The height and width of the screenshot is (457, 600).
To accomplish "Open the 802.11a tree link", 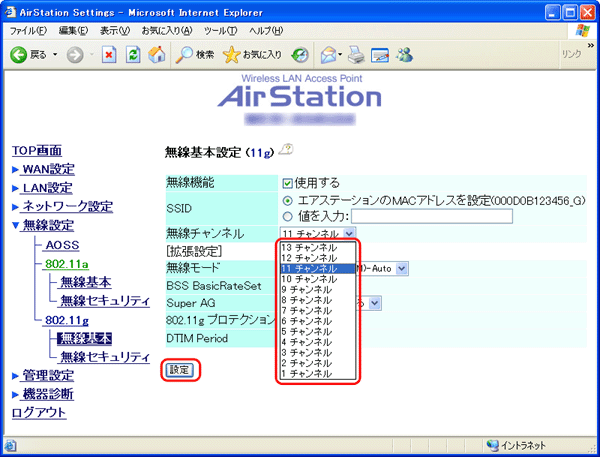I will click(67, 264).
